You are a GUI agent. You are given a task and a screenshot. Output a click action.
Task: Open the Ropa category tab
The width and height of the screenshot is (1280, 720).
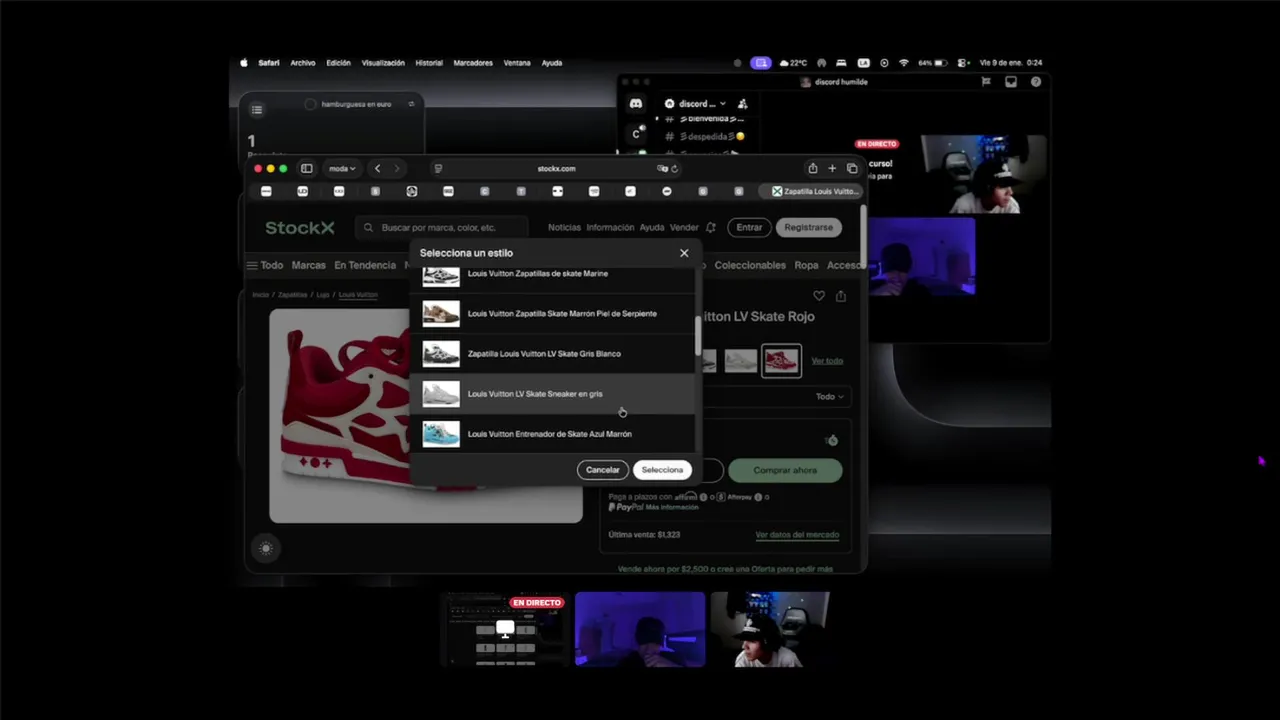coord(806,266)
